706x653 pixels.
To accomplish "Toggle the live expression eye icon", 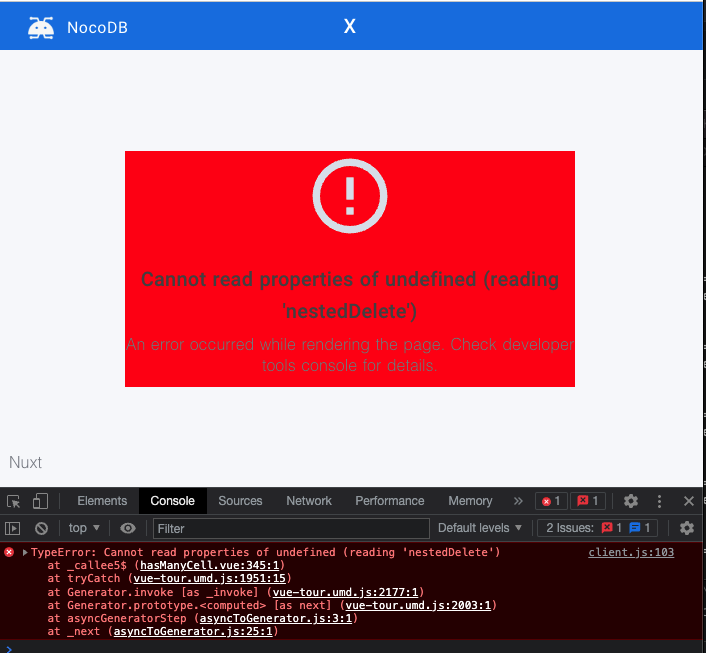I will [128, 528].
